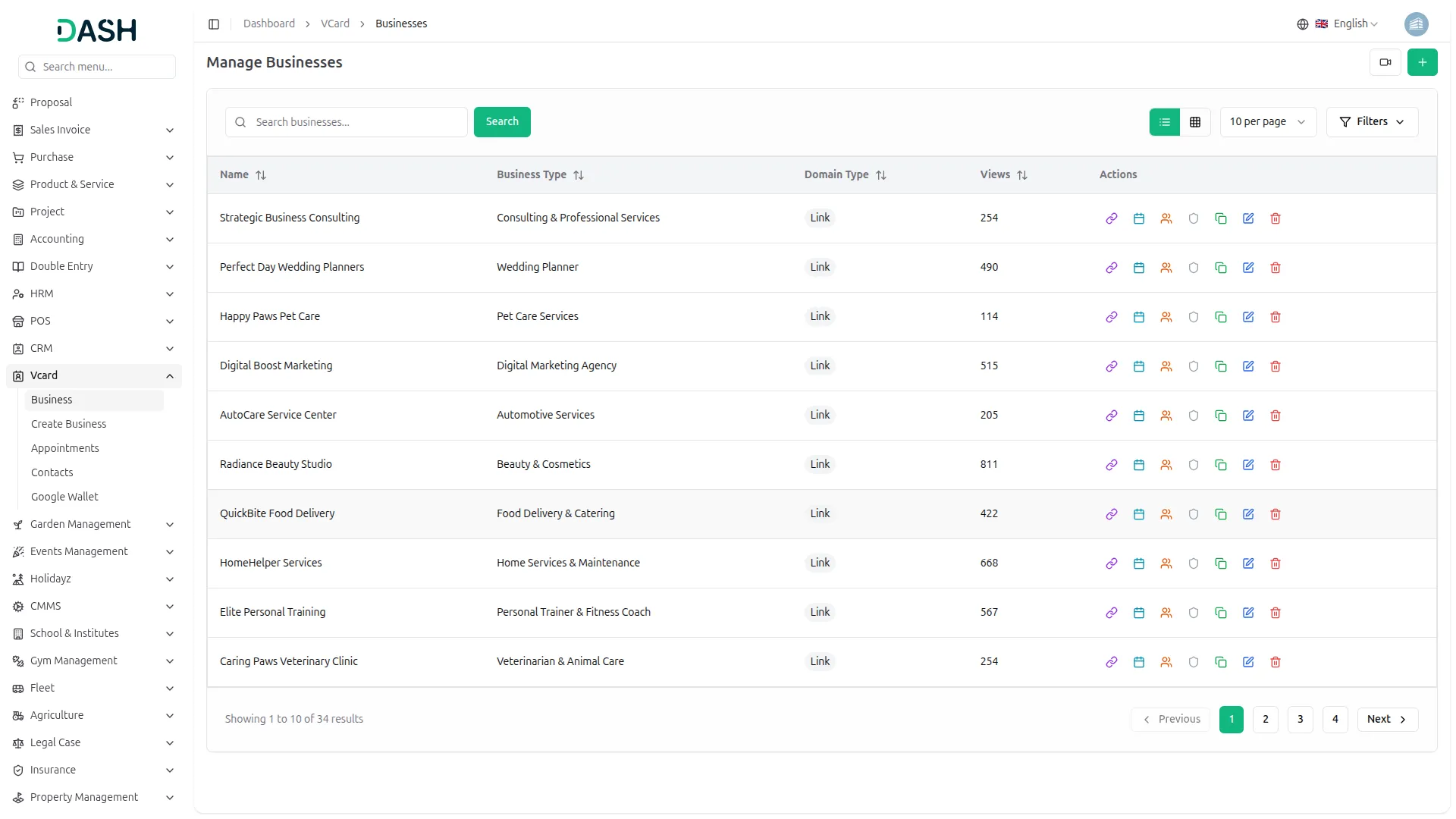Click the green Search button
Screen dimensions: 1456x819
point(502,122)
